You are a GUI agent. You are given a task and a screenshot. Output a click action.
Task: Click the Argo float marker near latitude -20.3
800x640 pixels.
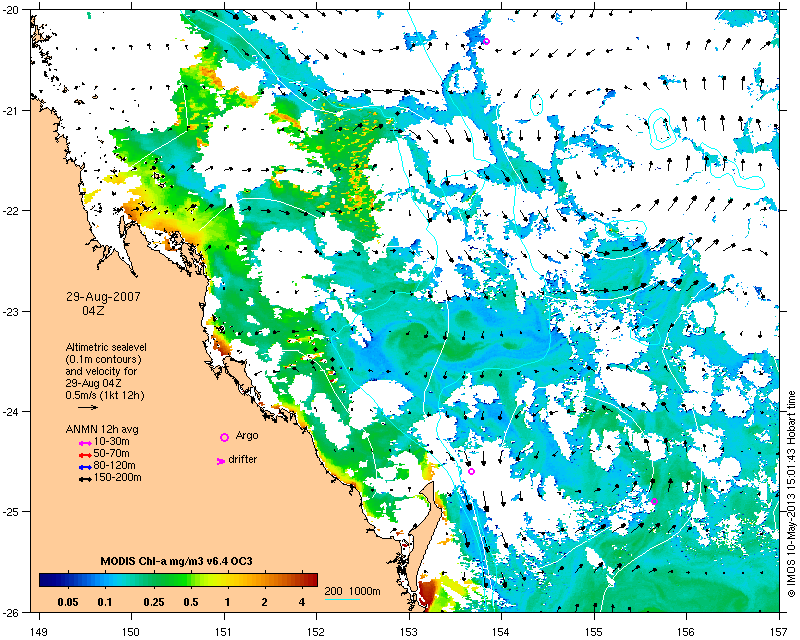(486, 41)
